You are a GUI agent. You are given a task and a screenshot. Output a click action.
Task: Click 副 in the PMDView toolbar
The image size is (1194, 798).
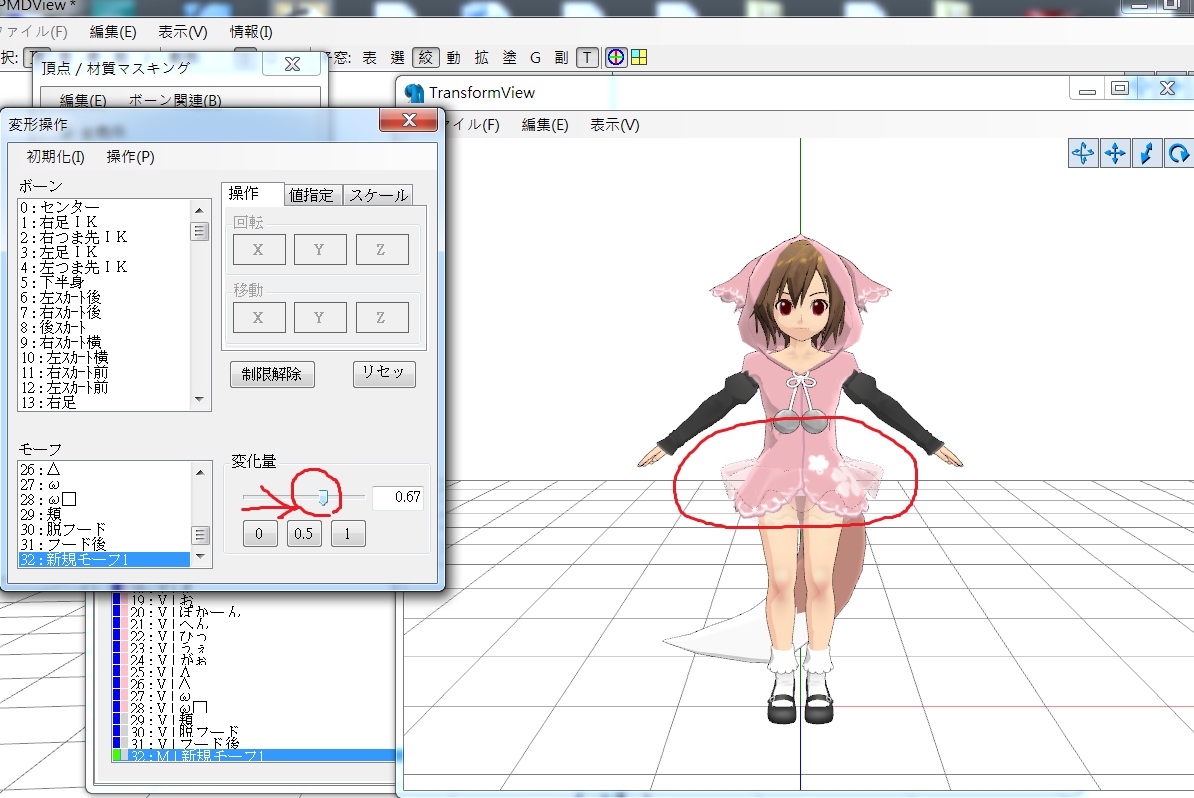tap(561, 58)
